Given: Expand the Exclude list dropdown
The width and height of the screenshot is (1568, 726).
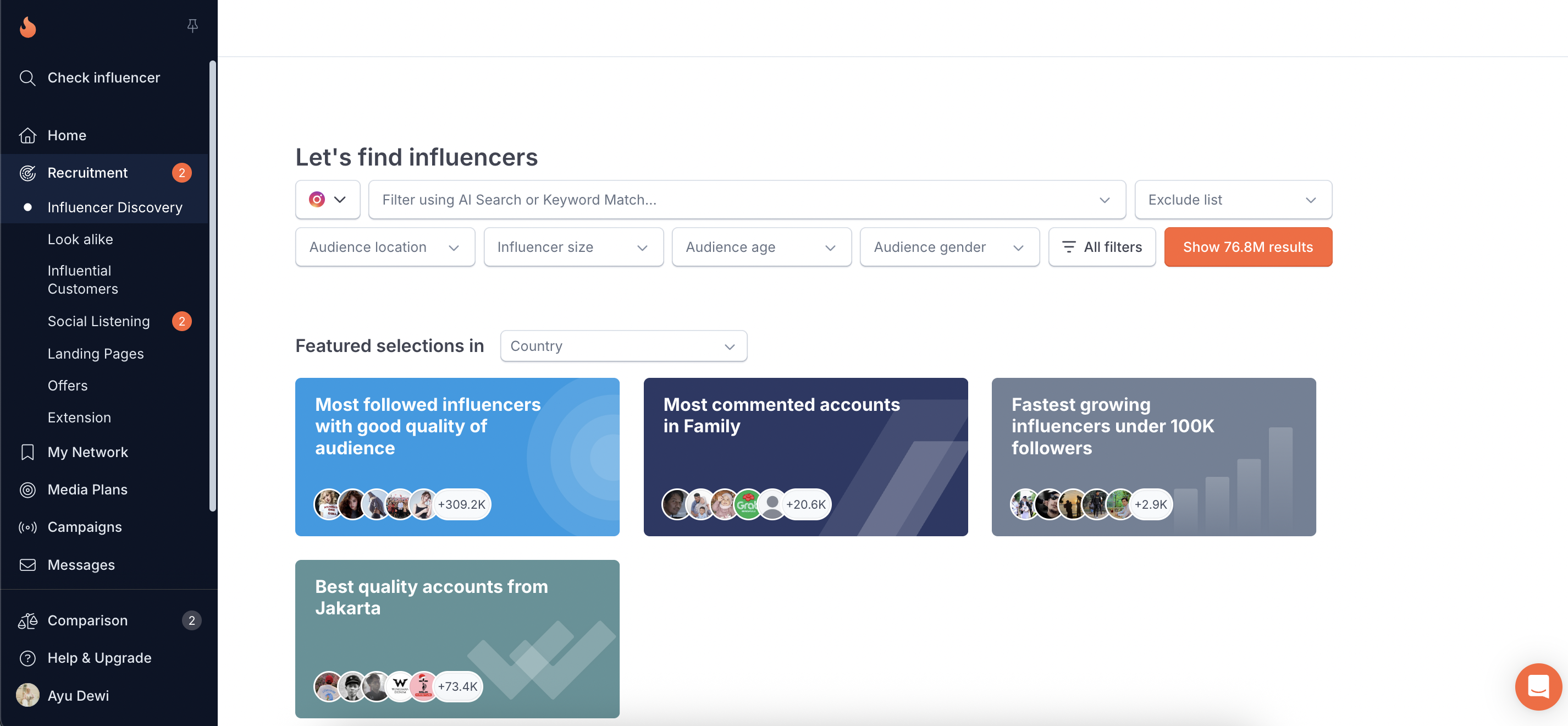Looking at the screenshot, I should pos(1233,199).
